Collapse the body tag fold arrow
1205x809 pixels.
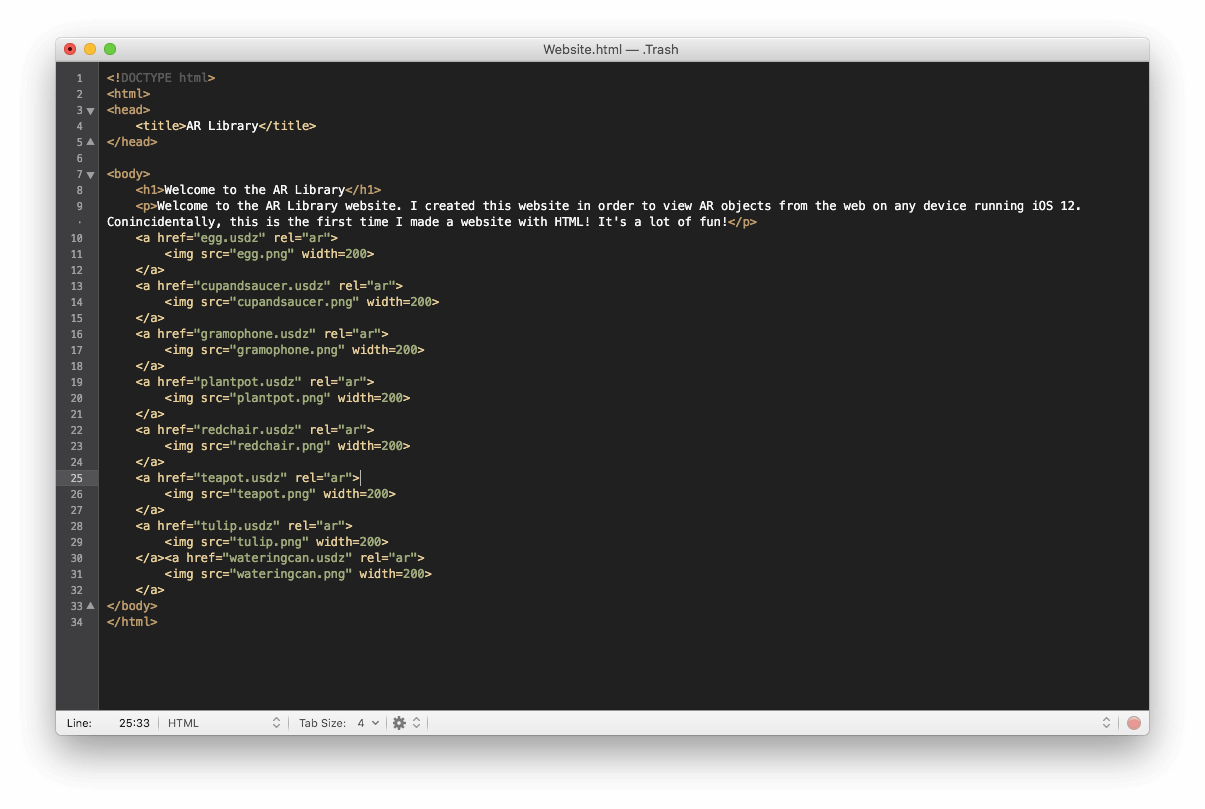91,174
